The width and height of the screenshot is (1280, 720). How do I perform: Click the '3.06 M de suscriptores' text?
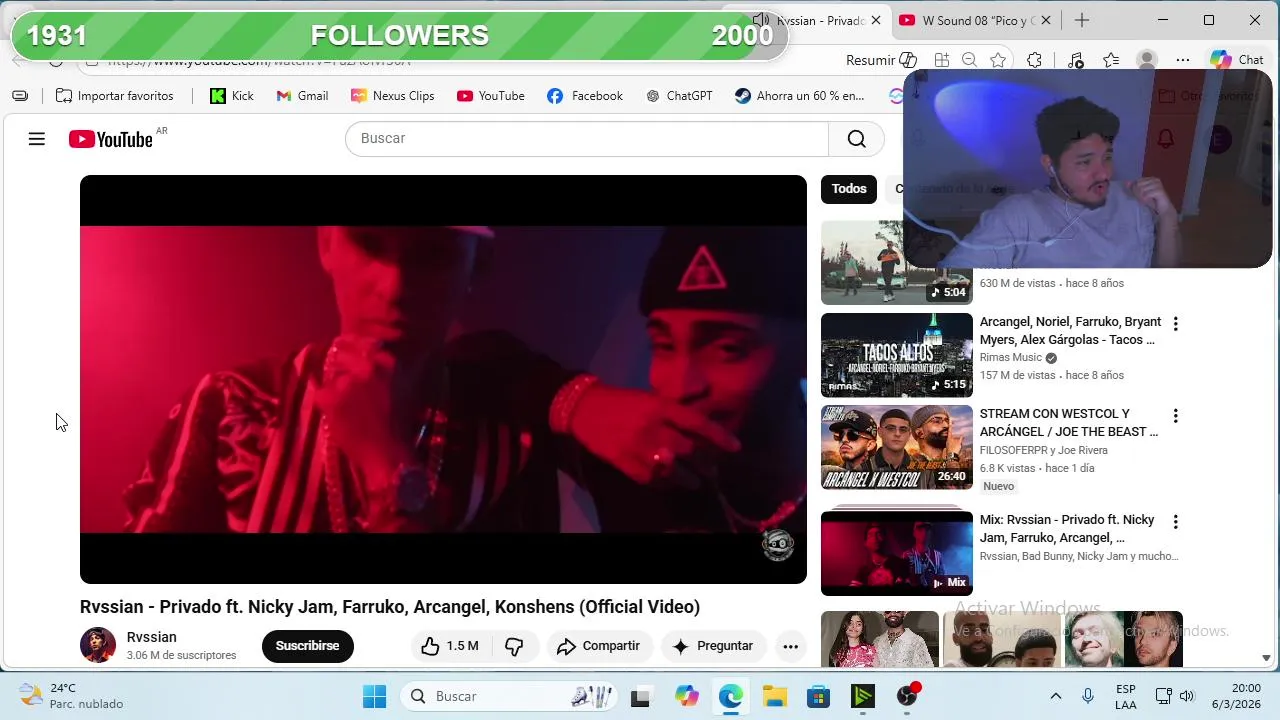pyautogui.click(x=181, y=656)
